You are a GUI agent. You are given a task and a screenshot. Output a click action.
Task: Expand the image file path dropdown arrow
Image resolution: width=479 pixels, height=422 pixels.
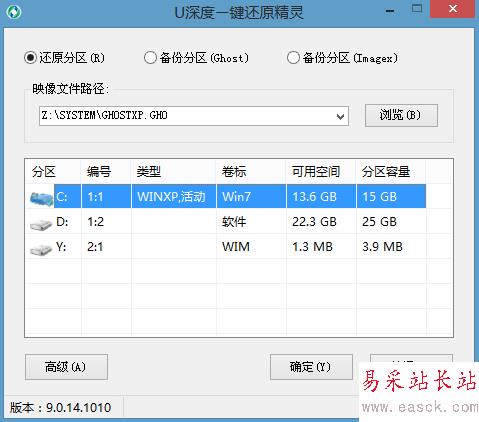340,117
